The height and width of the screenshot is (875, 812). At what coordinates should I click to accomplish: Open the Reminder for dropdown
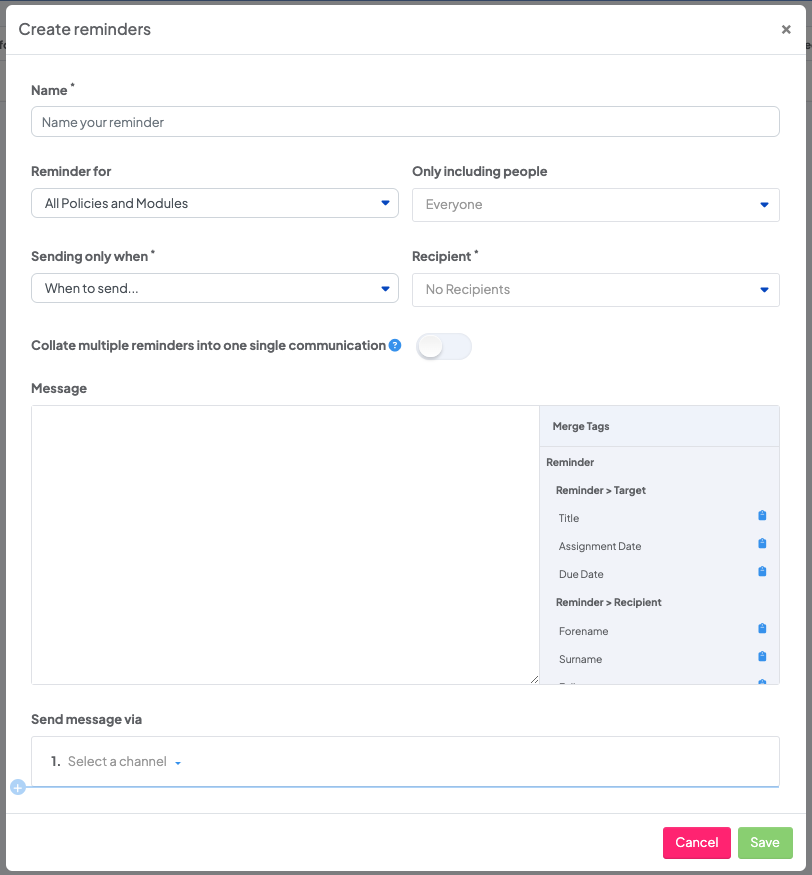(x=215, y=203)
